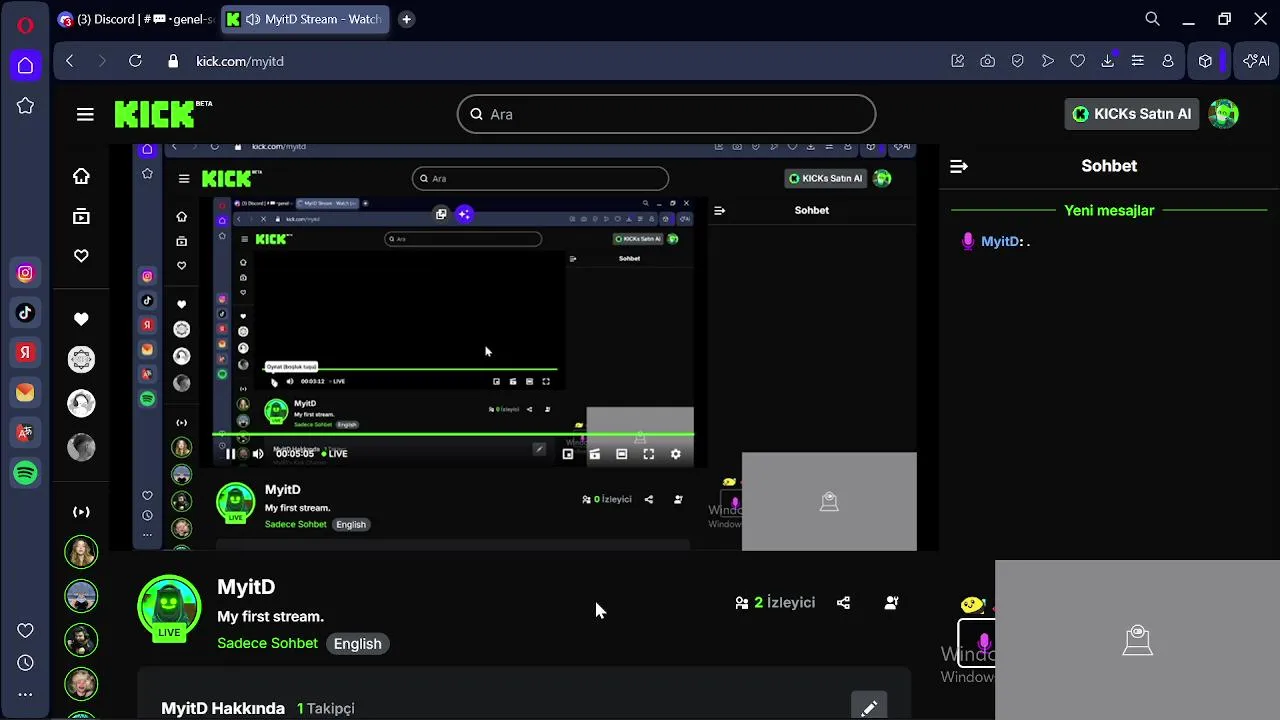The width and height of the screenshot is (1280, 720).
Task: Click the green stream progress bar
Action: (x=453, y=434)
